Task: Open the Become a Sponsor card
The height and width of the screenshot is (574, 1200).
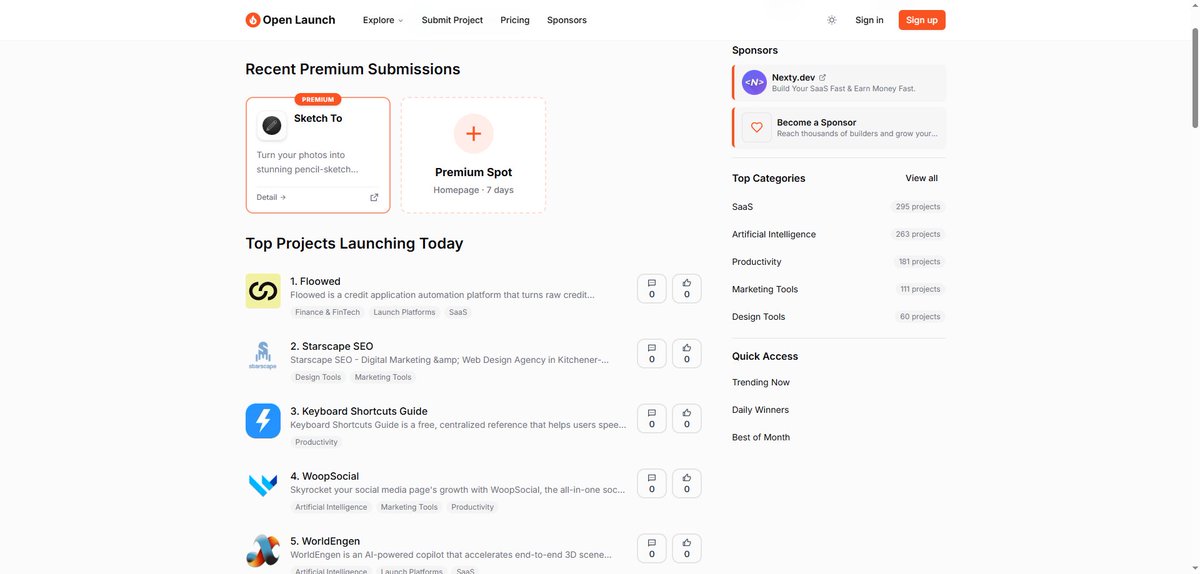Action: [839, 127]
